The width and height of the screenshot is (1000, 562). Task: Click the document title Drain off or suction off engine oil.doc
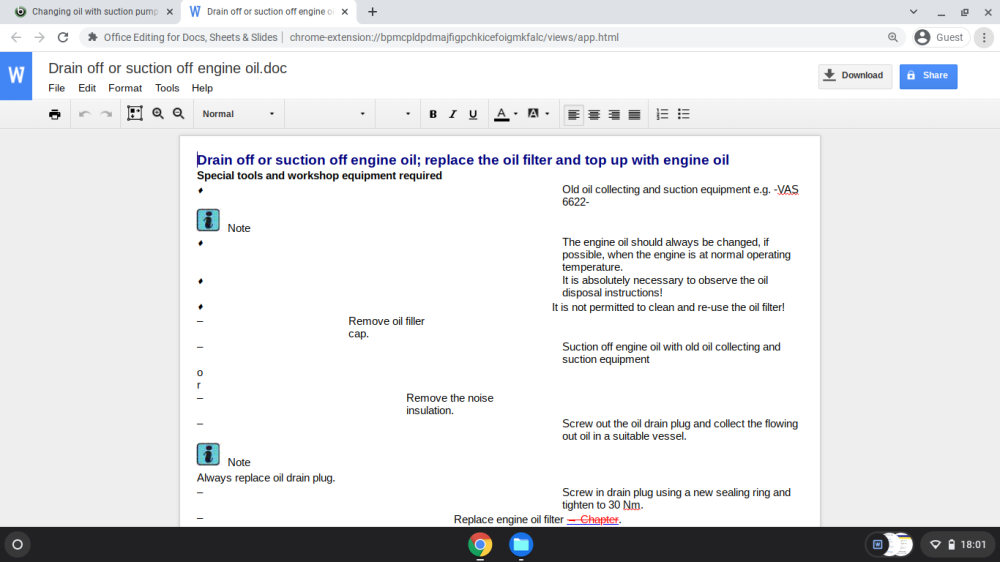point(168,68)
